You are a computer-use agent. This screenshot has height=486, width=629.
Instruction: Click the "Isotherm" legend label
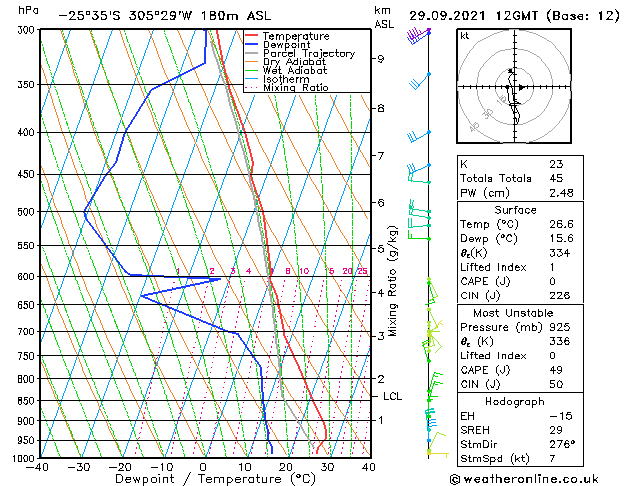pos(286,79)
